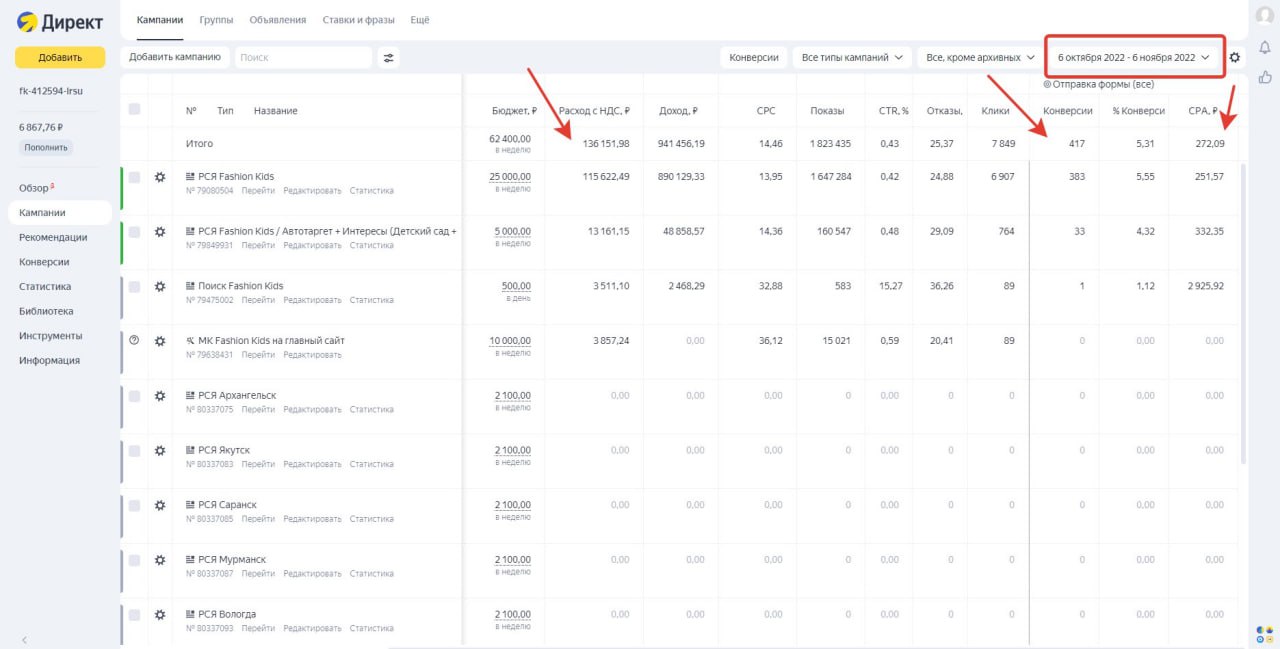The image size is (1280, 649).
Task: Check the РСЯ Мурманск checkbox
Action: coord(134,559)
